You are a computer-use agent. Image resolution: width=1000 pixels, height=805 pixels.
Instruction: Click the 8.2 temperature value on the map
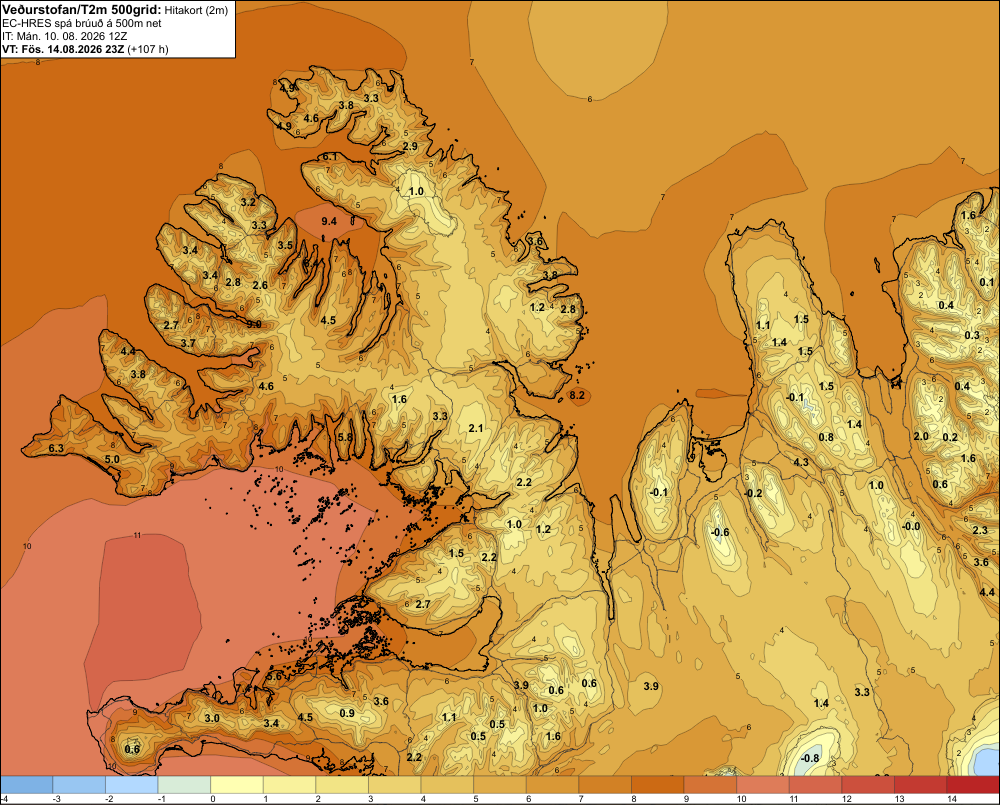click(x=577, y=395)
